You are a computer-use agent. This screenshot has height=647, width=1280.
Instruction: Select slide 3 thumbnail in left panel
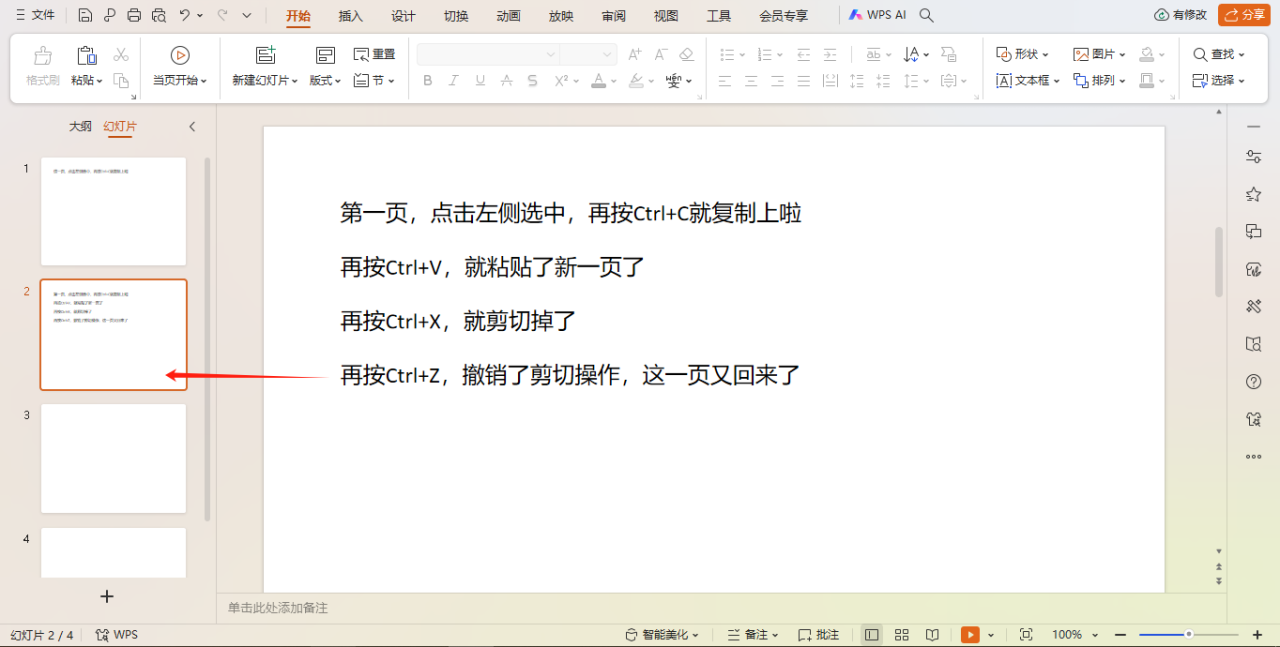113,458
